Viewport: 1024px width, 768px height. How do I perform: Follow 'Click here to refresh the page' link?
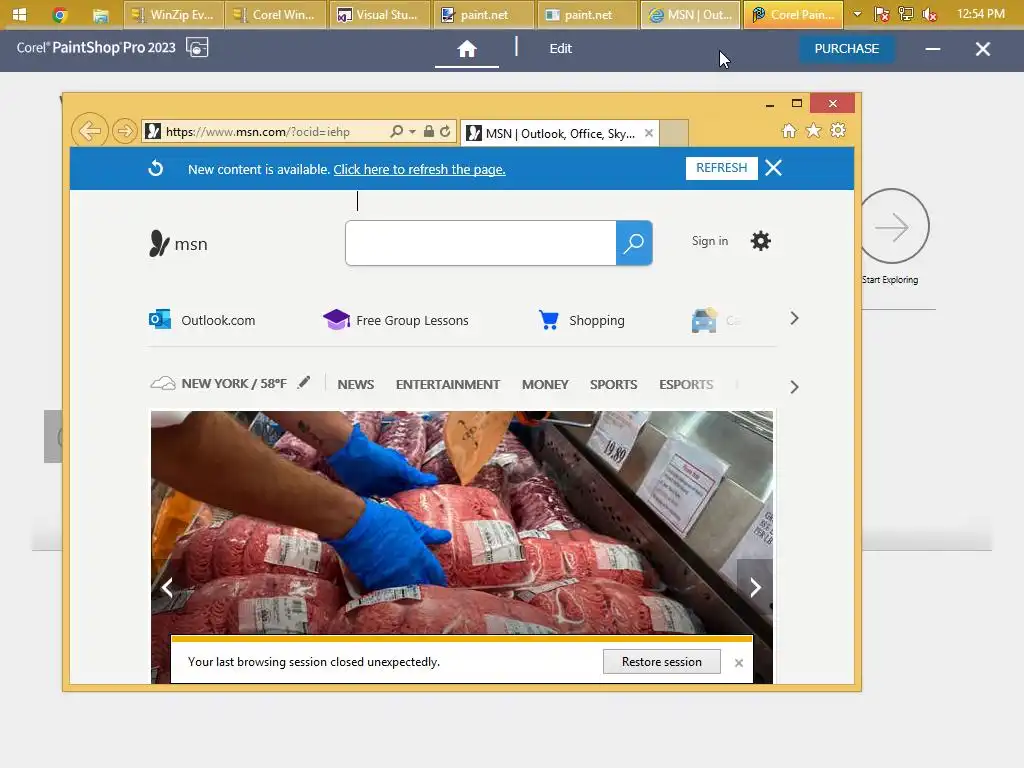pos(419,170)
